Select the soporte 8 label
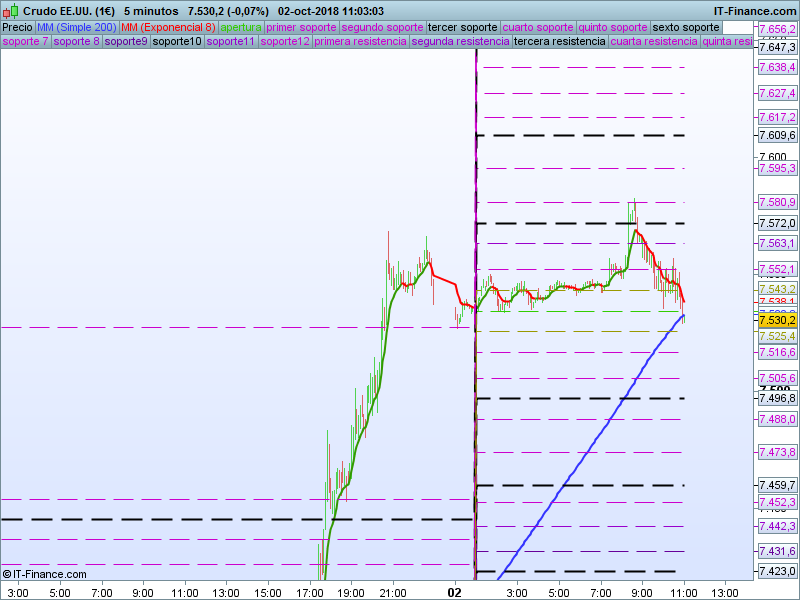 (76, 41)
